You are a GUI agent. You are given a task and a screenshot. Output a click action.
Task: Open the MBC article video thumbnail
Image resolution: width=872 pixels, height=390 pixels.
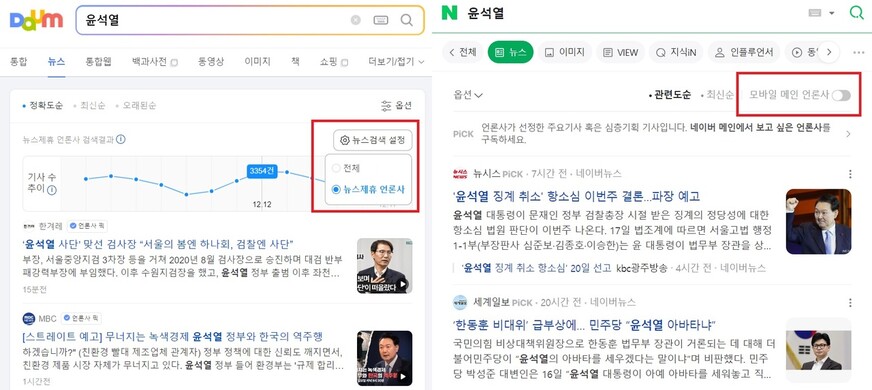pos(385,358)
